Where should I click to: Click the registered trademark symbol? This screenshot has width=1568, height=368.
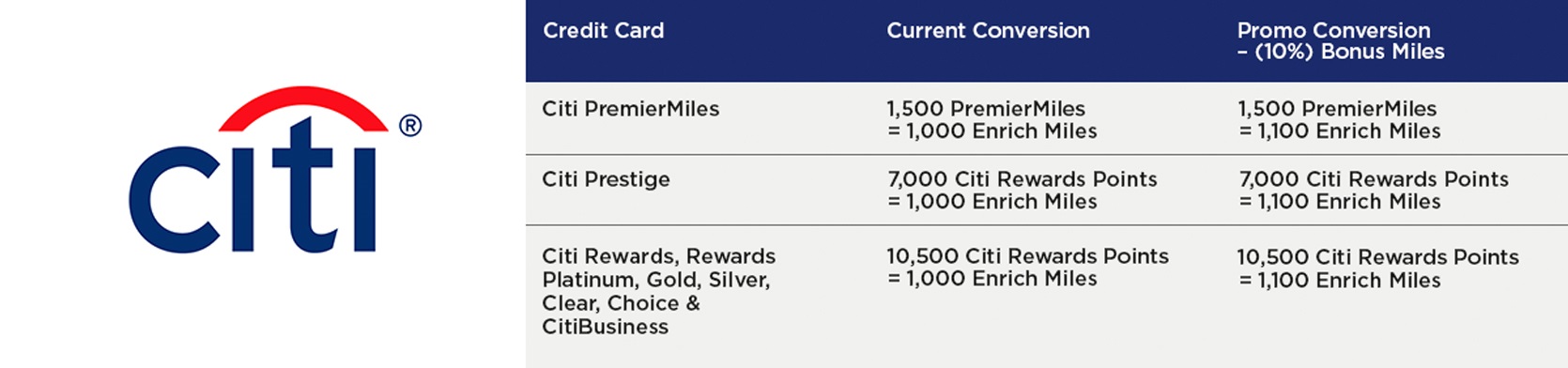click(x=410, y=125)
